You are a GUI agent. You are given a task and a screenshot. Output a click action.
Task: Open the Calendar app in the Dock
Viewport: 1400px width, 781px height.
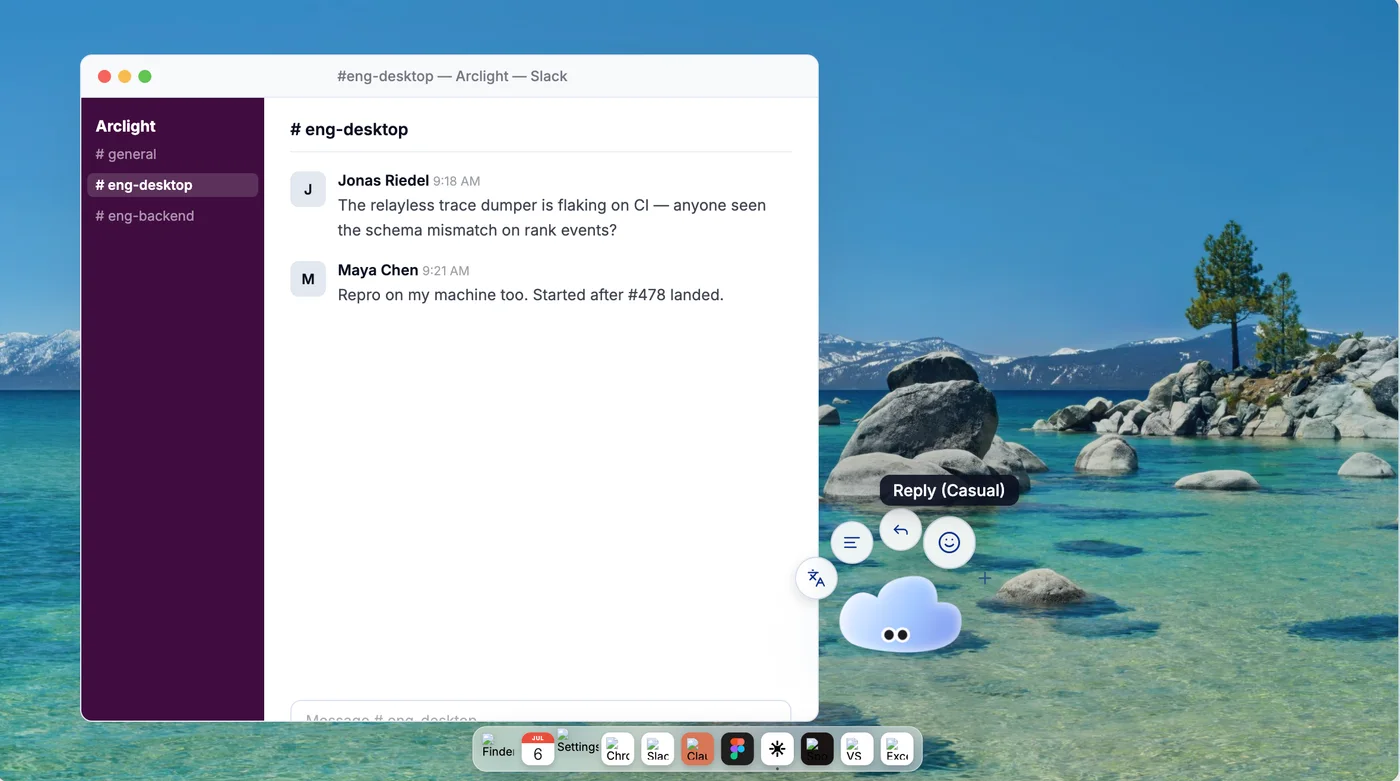[x=538, y=749]
